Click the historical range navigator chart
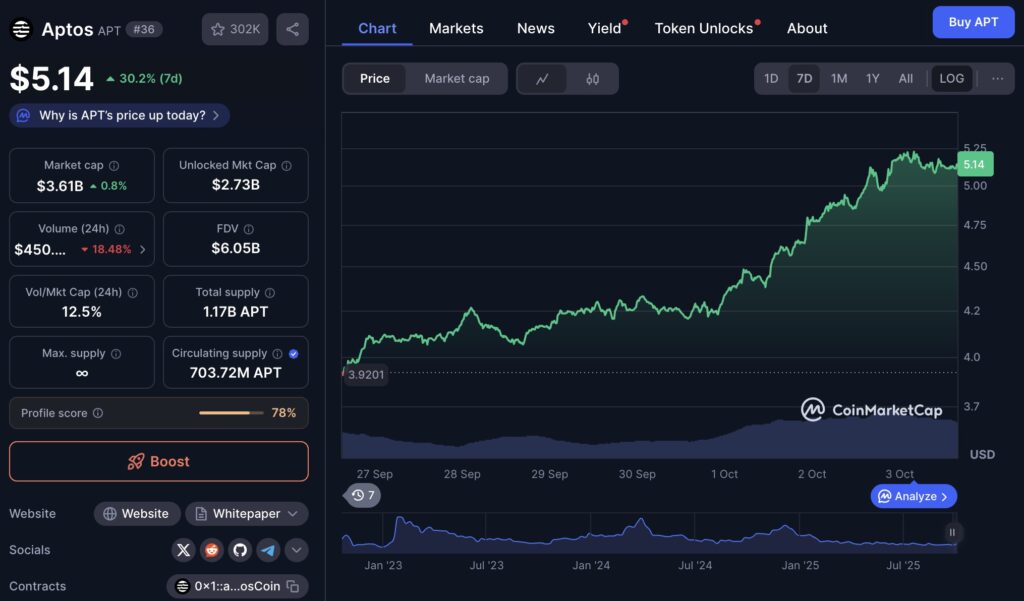 [x=649, y=534]
